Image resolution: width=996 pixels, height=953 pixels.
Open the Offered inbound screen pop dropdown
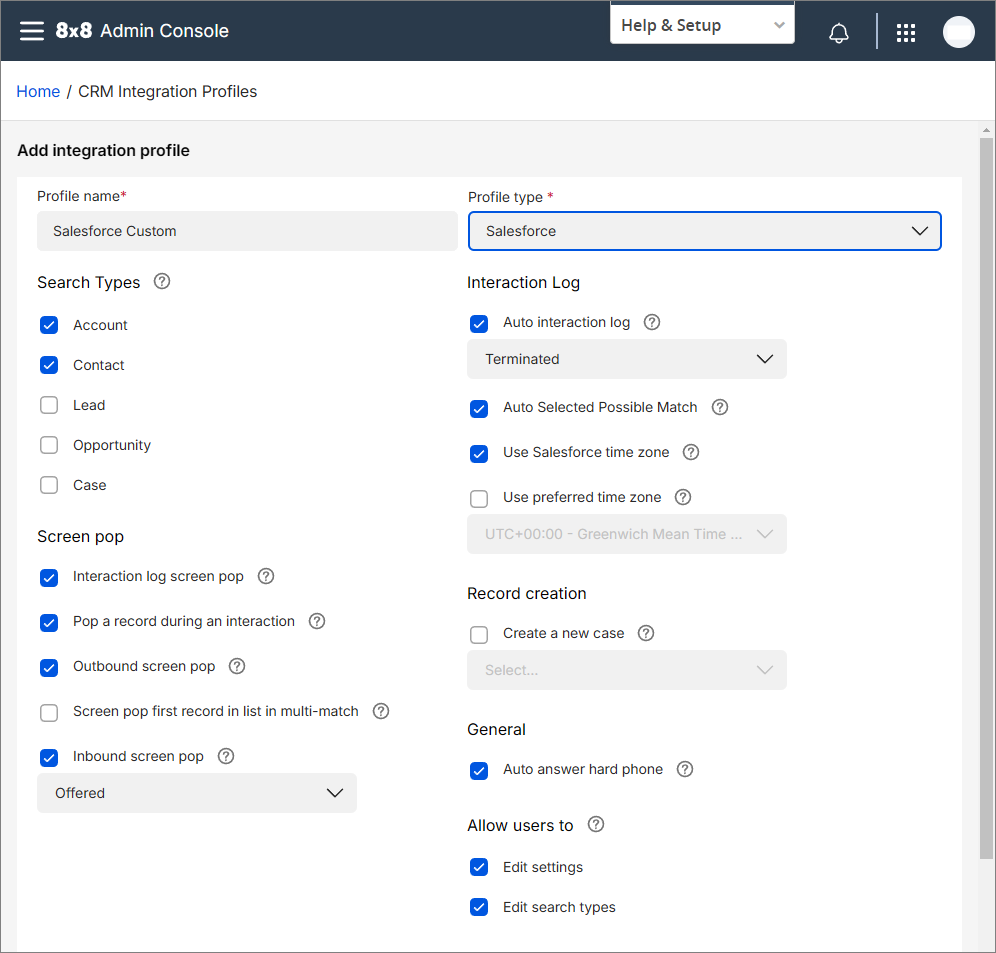coord(197,793)
